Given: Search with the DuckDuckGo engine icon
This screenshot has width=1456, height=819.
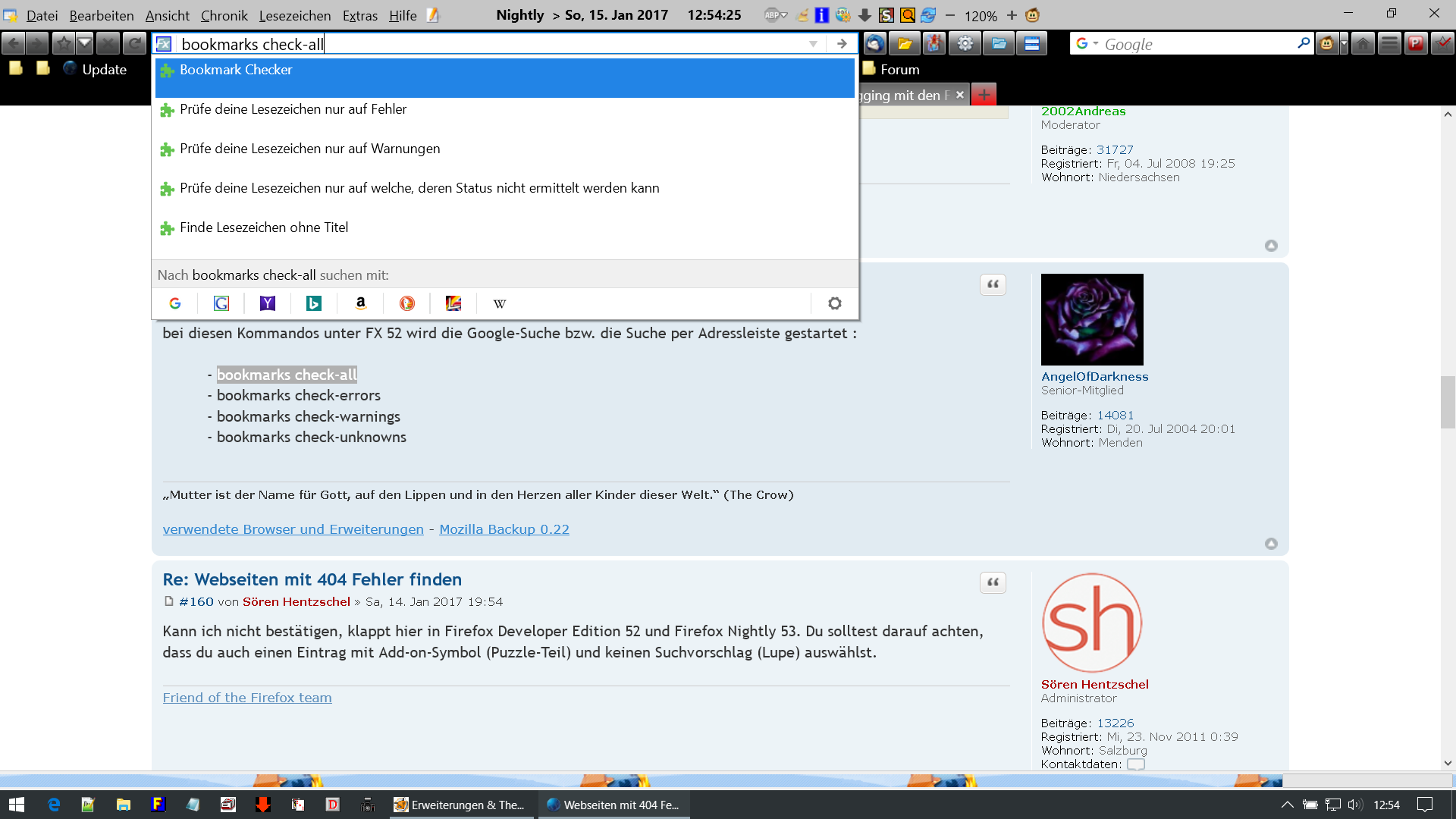Looking at the screenshot, I should (x=407, y=303).
